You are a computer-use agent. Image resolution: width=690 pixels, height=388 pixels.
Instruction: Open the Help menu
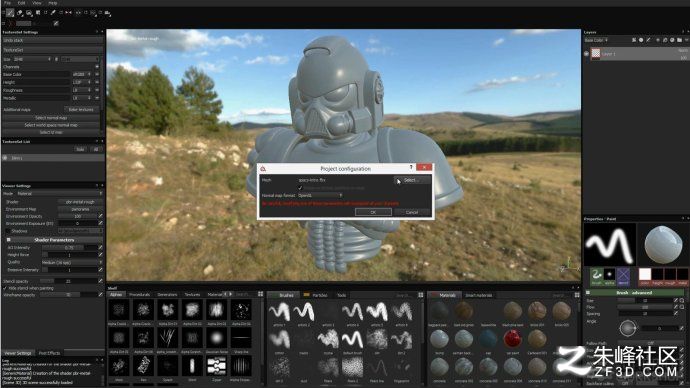point(53,3)
